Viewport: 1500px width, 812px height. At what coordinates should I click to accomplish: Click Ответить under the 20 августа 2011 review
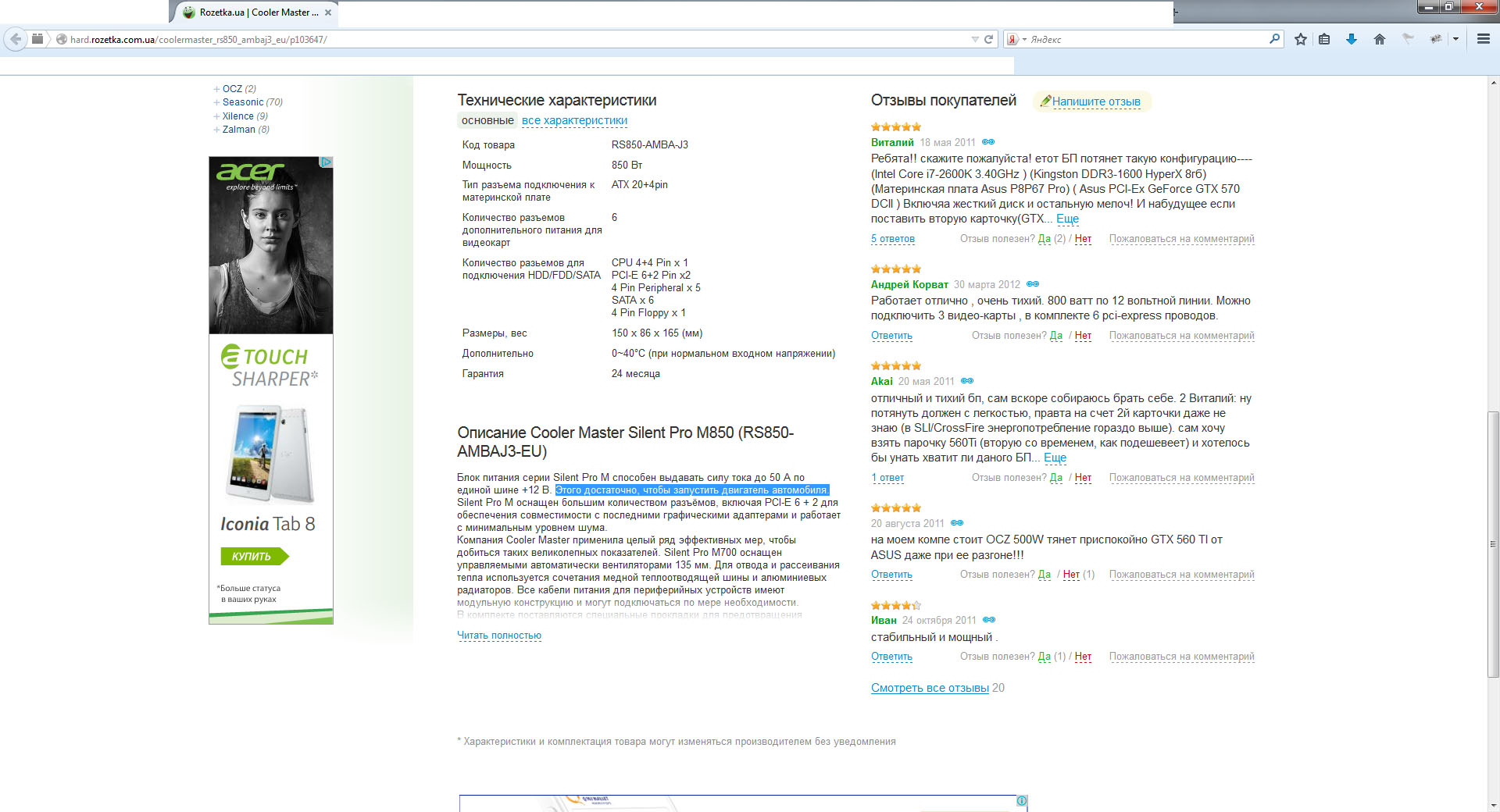pos(891,575)
